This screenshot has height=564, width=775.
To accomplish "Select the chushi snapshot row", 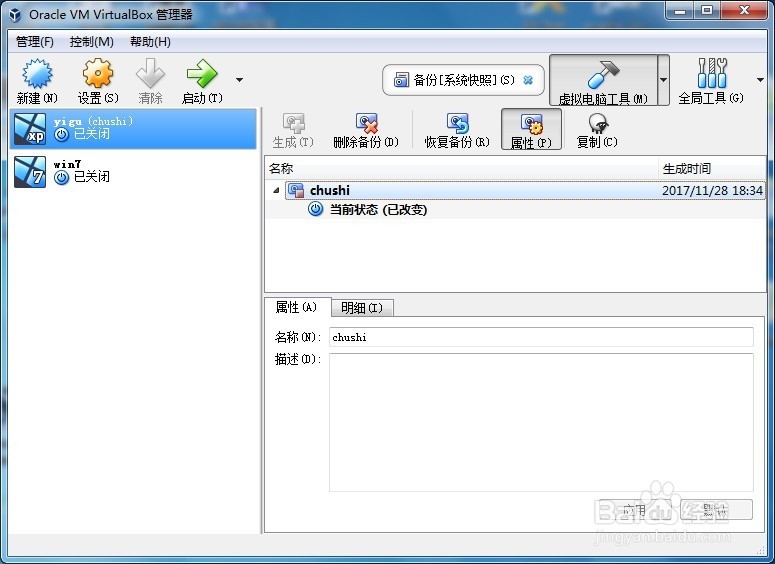I will click(x=524, y=190).
